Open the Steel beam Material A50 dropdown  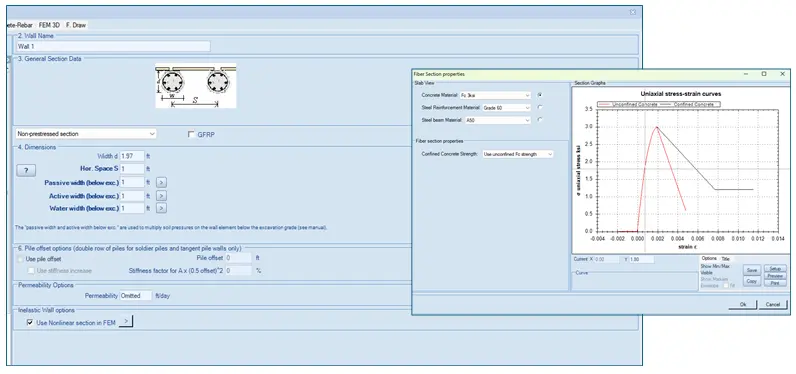[499, 120]
